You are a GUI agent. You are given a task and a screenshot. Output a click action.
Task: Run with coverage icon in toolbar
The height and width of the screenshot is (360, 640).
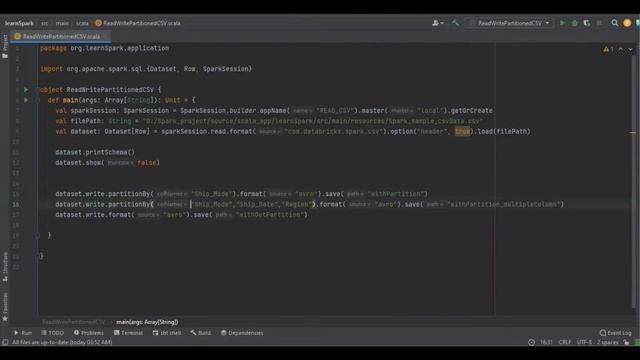pos(587,23)
